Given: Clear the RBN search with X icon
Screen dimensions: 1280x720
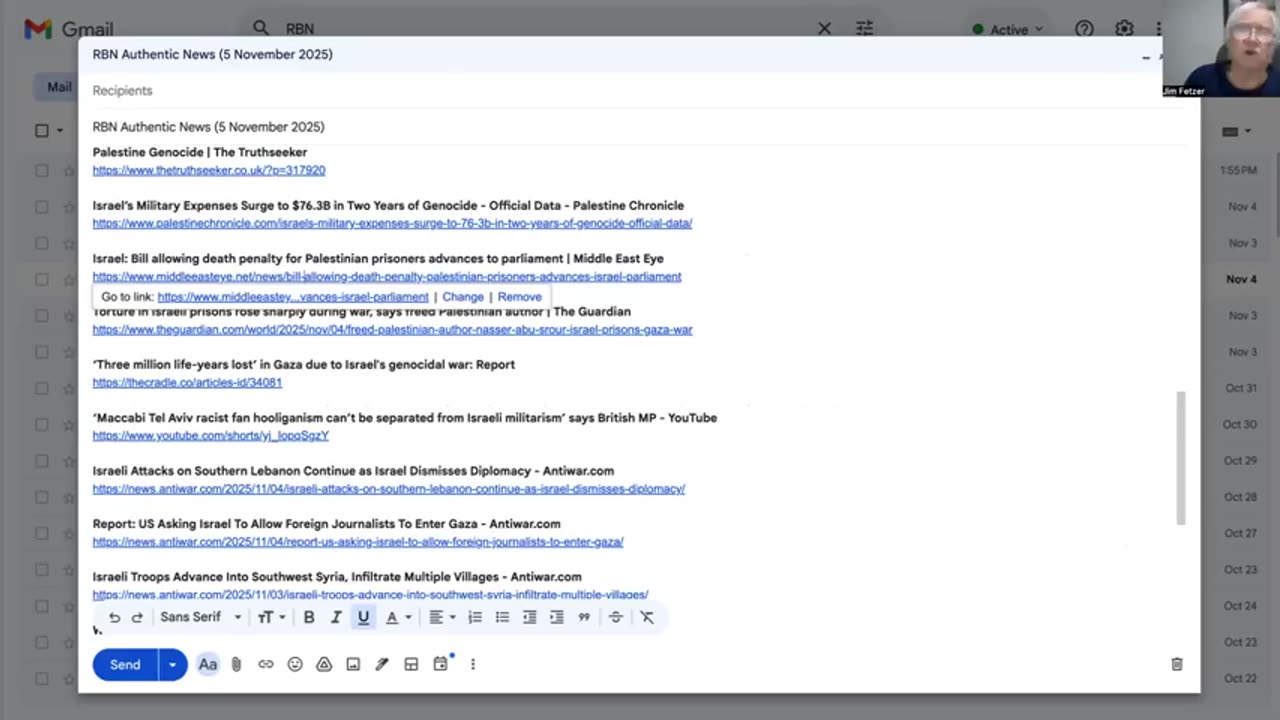Looking at the screenshot, I should point(824,29).
